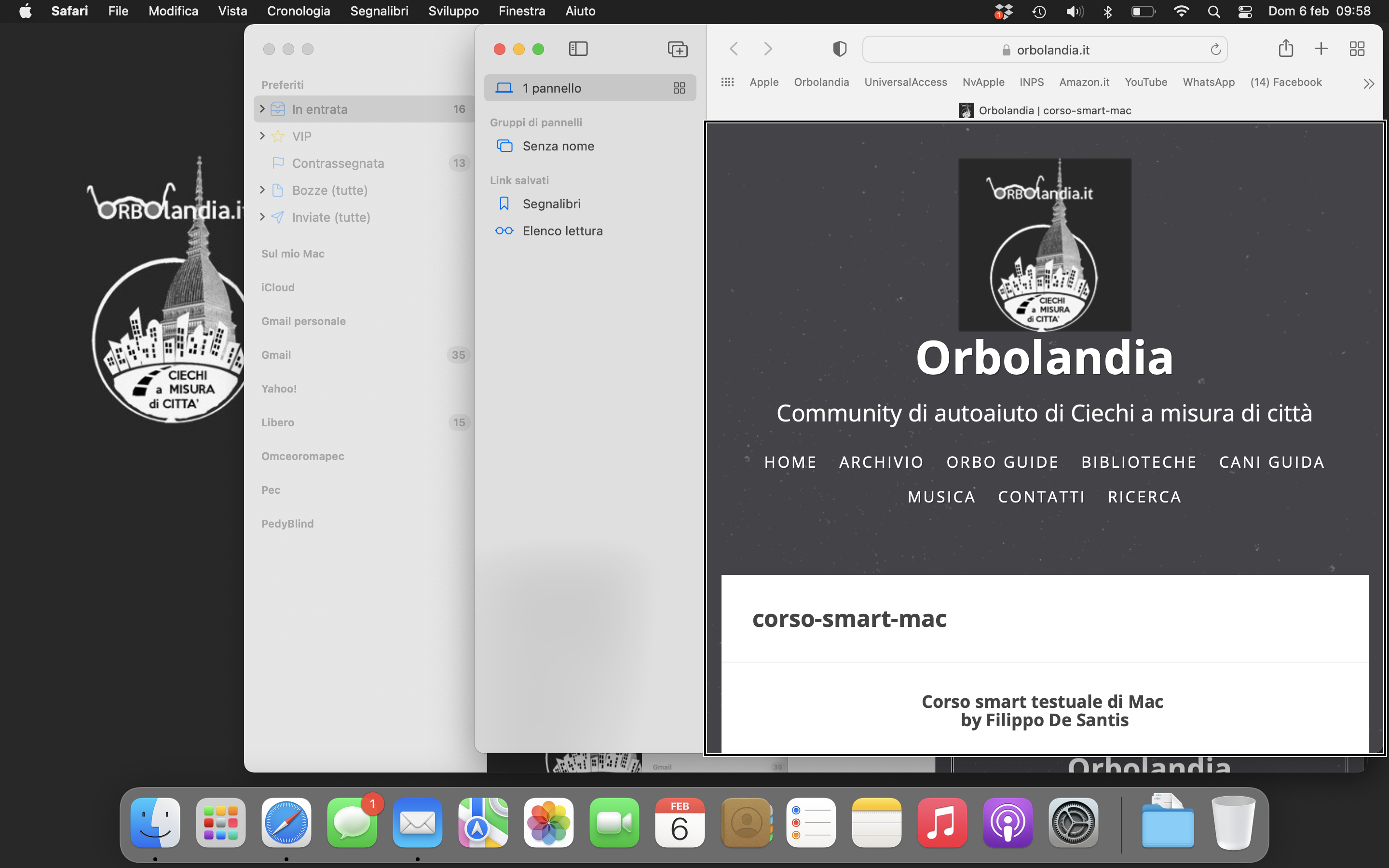Image resolution: width=1389 pixels, height=868 pixels.
Task: Open Spotlight search magnifier
Action: [x=1214, y=11]
